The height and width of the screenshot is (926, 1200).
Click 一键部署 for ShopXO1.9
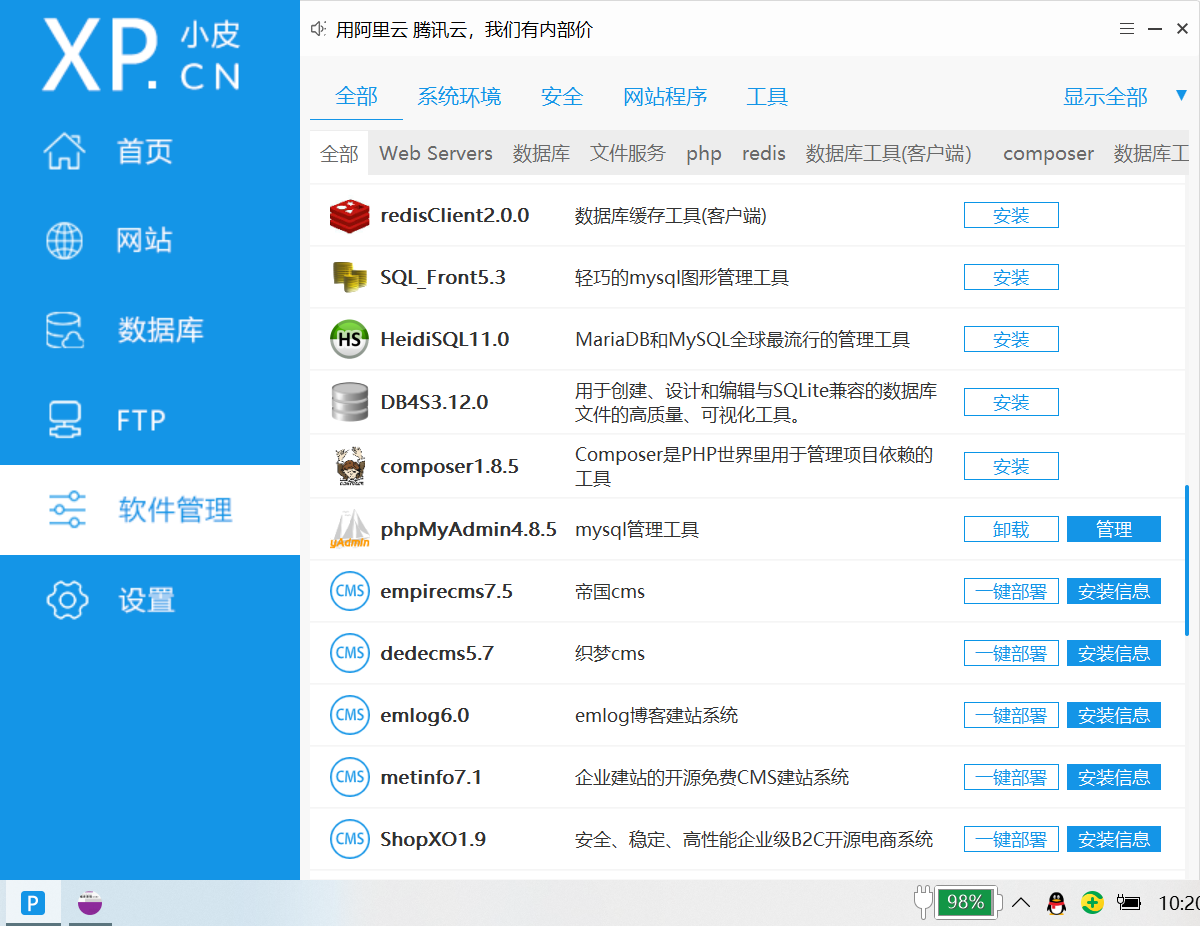tap(1011, 839)
